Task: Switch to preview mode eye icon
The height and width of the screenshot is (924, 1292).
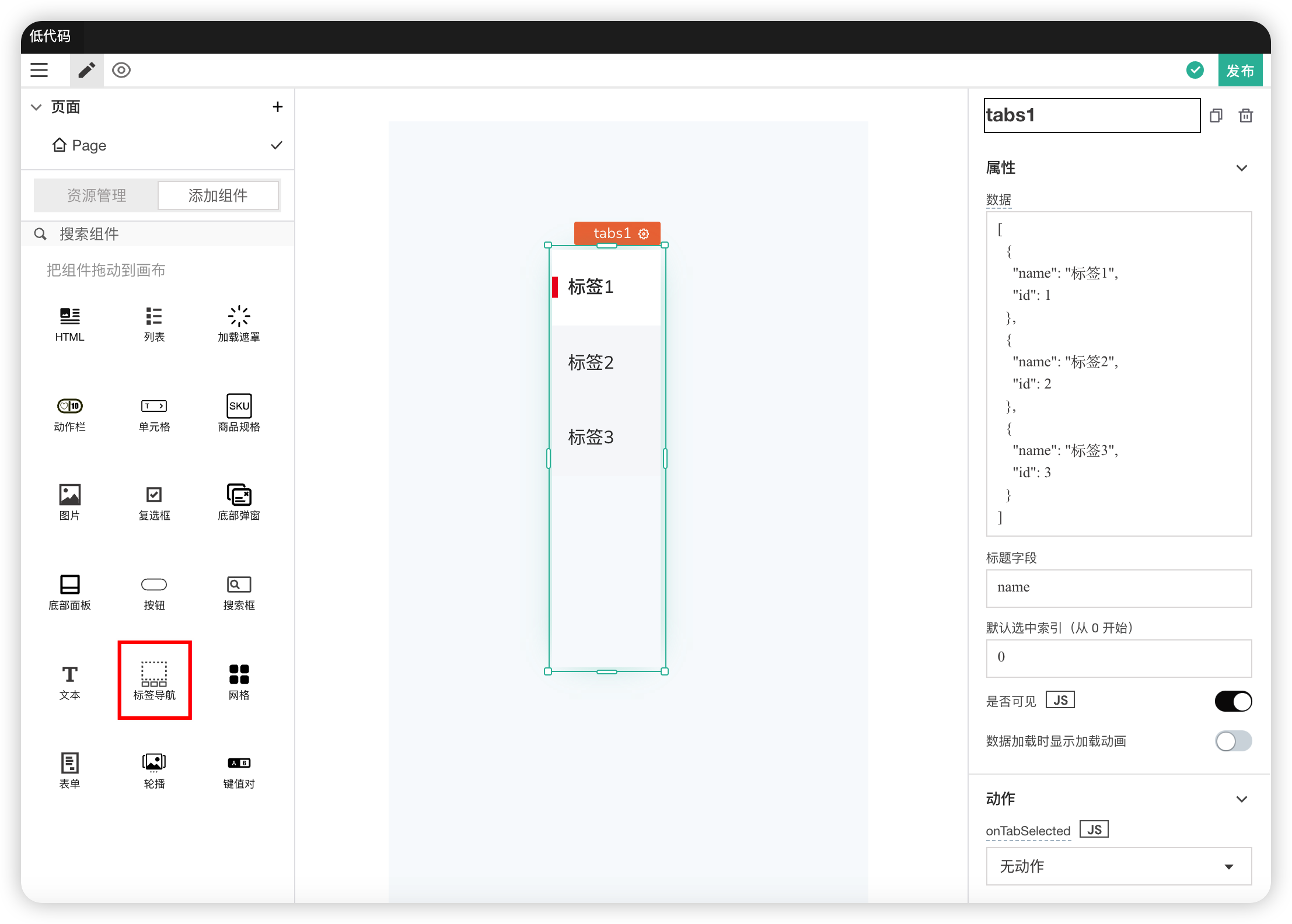Action: coord(121,71)
